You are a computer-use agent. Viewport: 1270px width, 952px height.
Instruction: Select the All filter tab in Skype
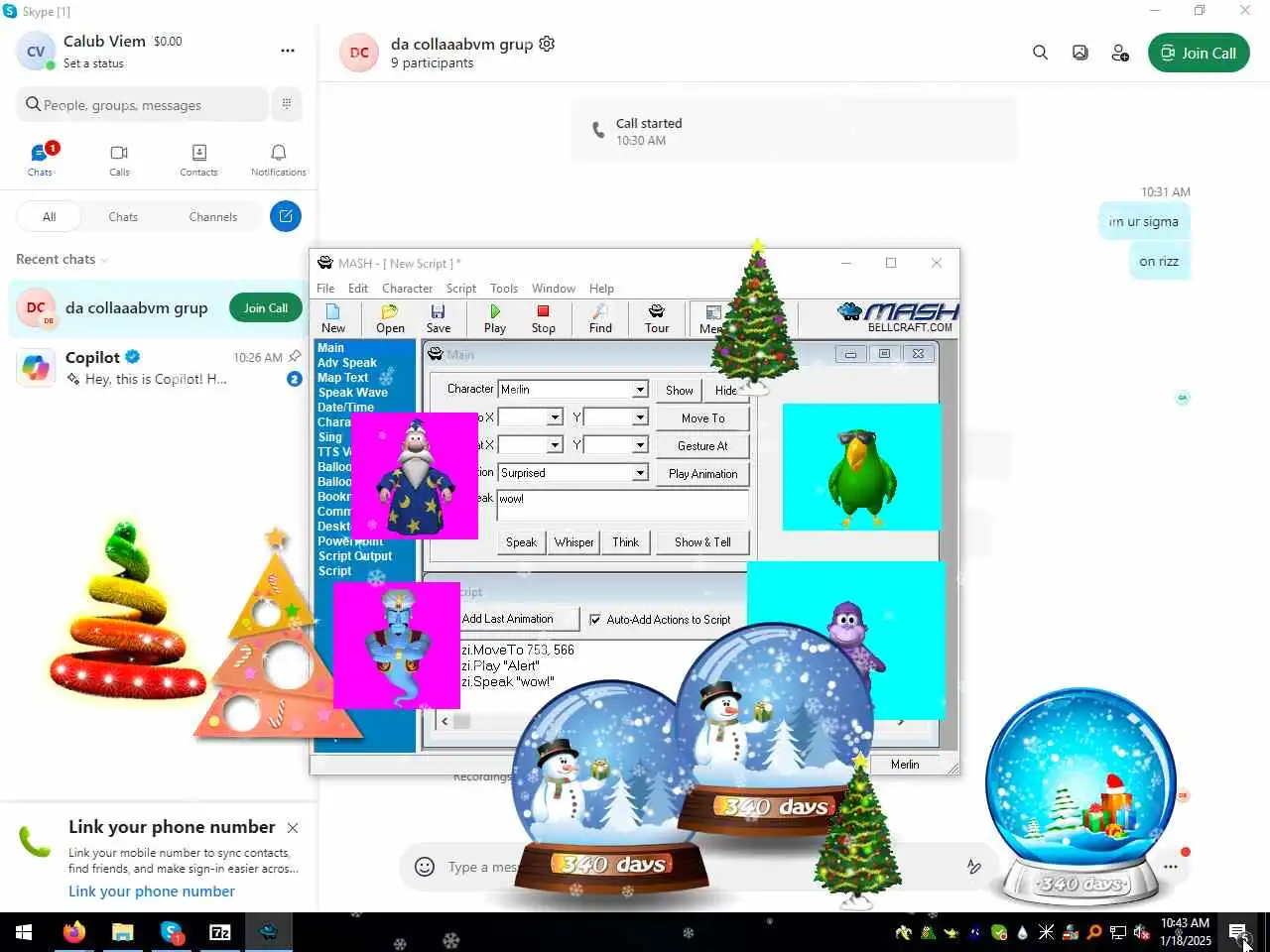pyautogui.click(x=49, y=216)
